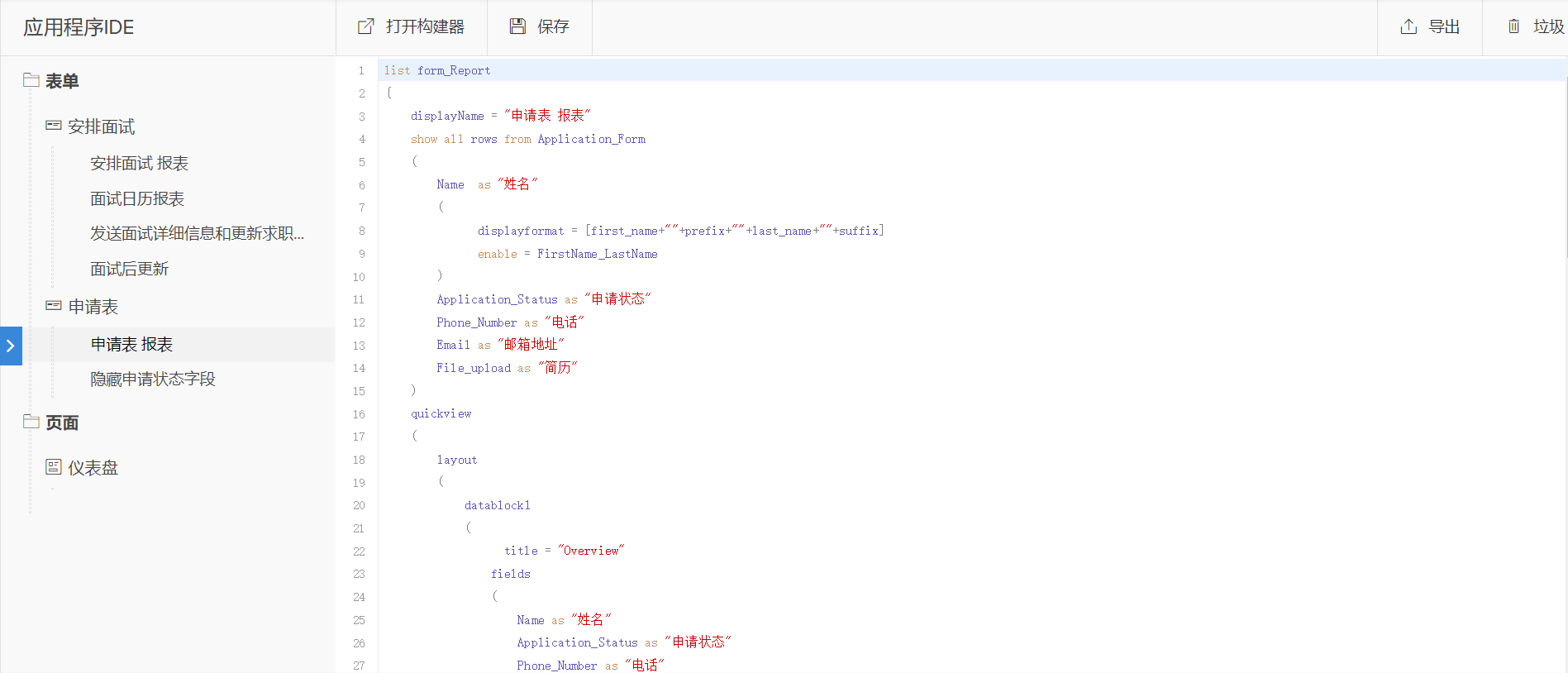
Task: Select 面试日历报表 item
Action: point(137,199)
